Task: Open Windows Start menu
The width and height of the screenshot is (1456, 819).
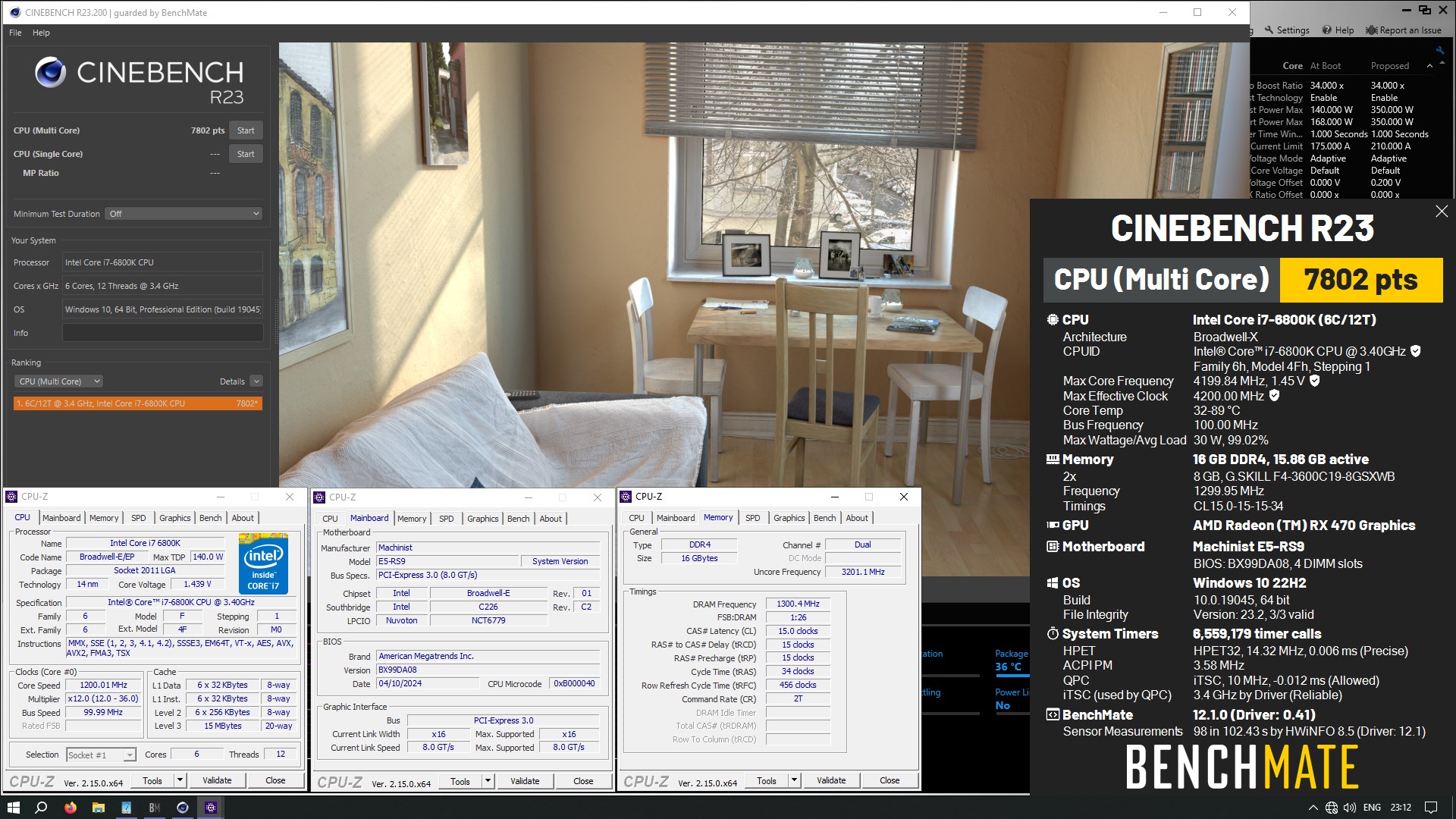Action: click(x=13, y=808)
